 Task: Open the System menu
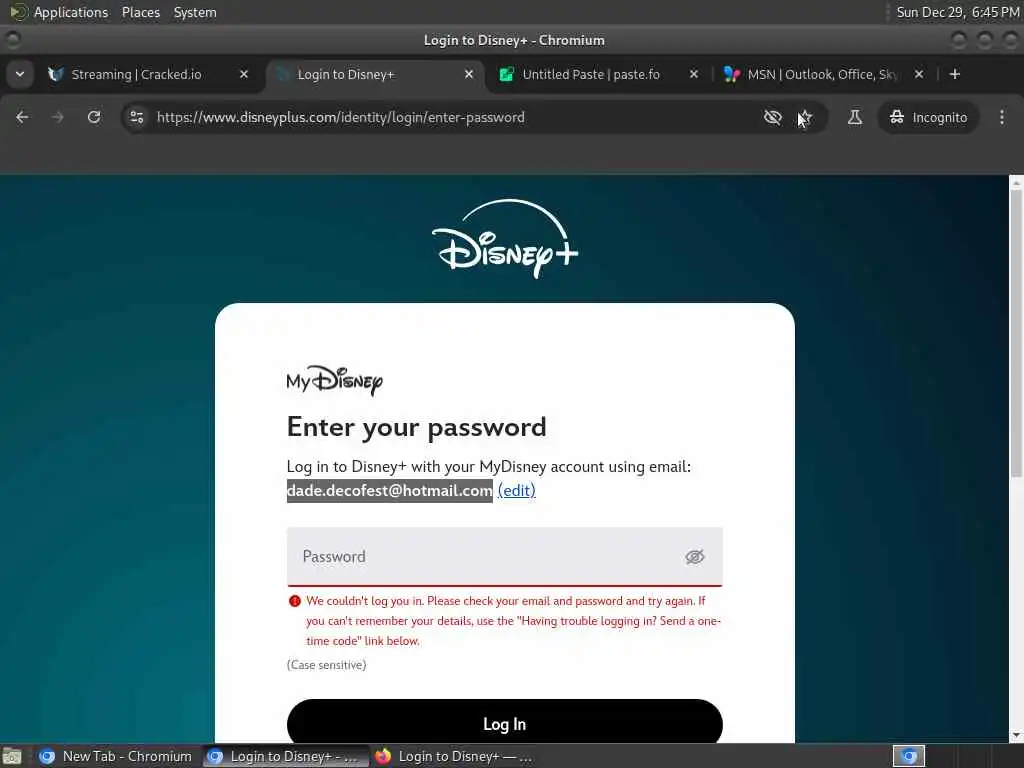[195, 12]
